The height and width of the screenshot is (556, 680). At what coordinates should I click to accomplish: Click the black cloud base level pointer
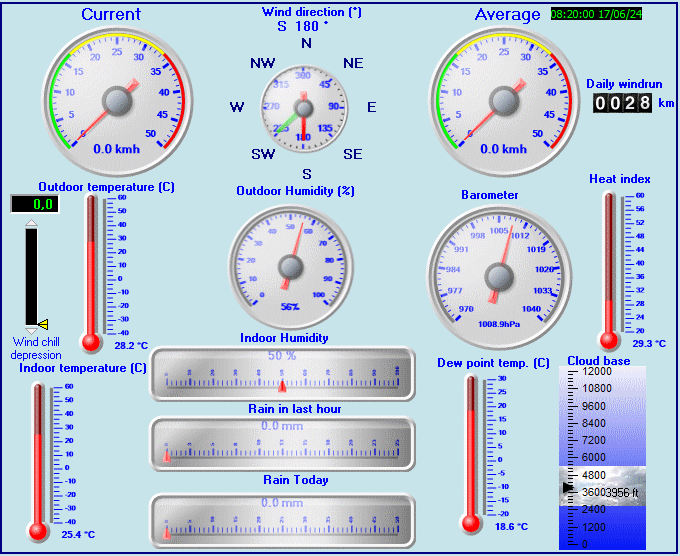point(568,487)
